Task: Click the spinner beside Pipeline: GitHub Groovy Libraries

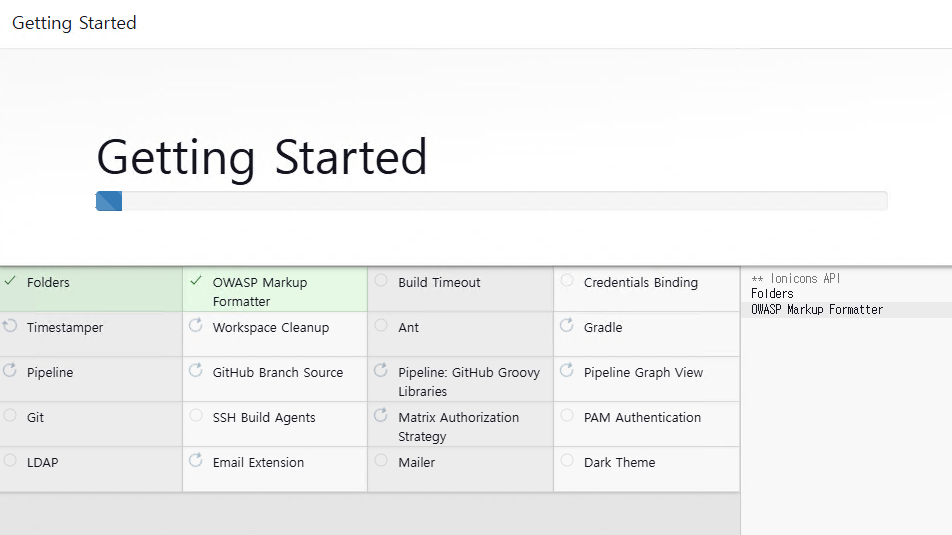Action: tap(381, 370)
